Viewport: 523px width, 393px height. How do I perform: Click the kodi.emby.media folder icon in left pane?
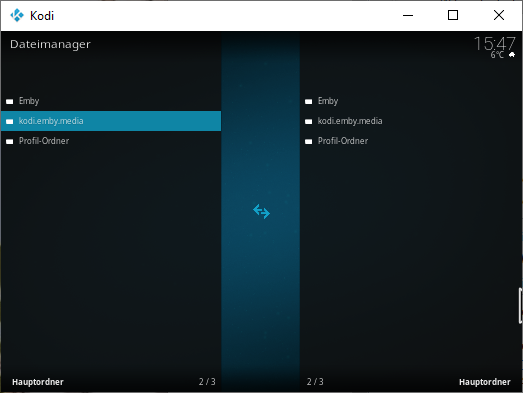[10, 121]
